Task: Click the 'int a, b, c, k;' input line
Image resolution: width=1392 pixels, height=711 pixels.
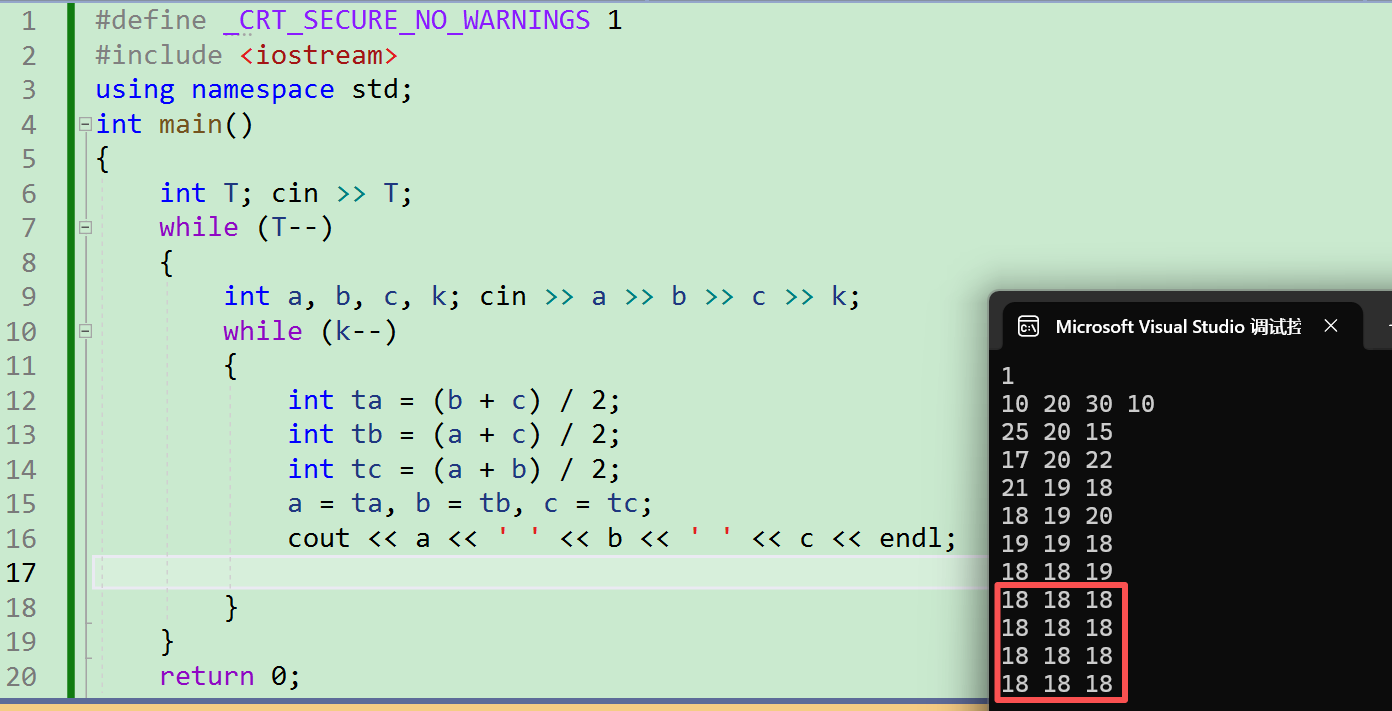Action: coord(542,296)
